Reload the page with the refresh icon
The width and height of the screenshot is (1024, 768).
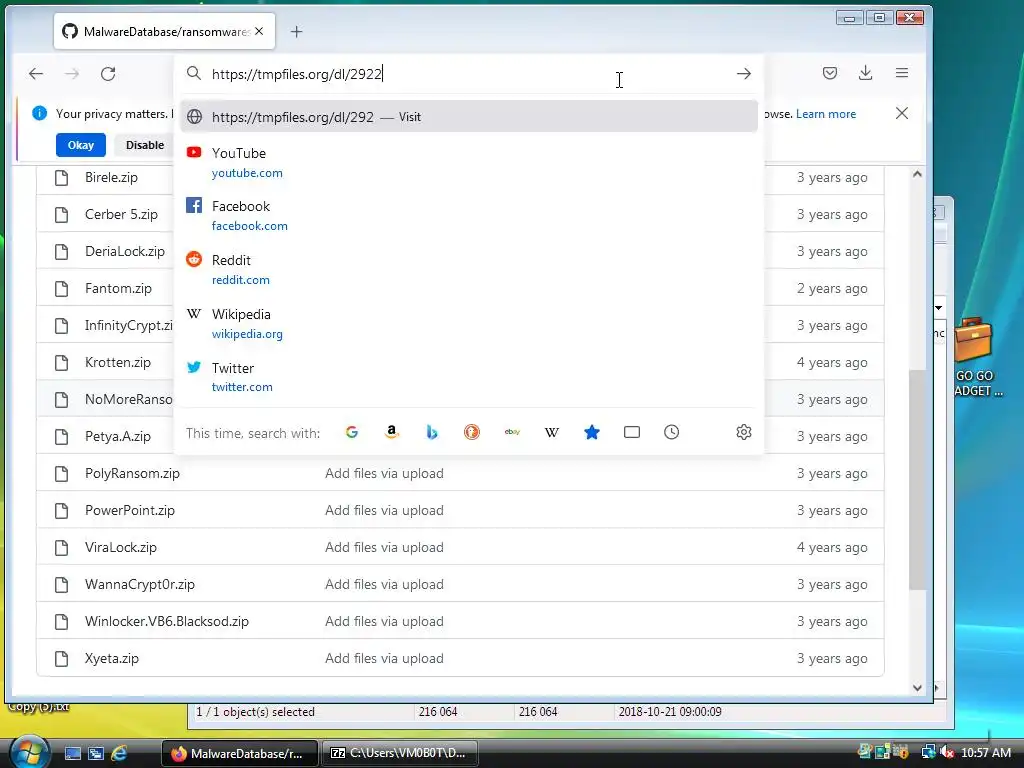click(108, 74)
